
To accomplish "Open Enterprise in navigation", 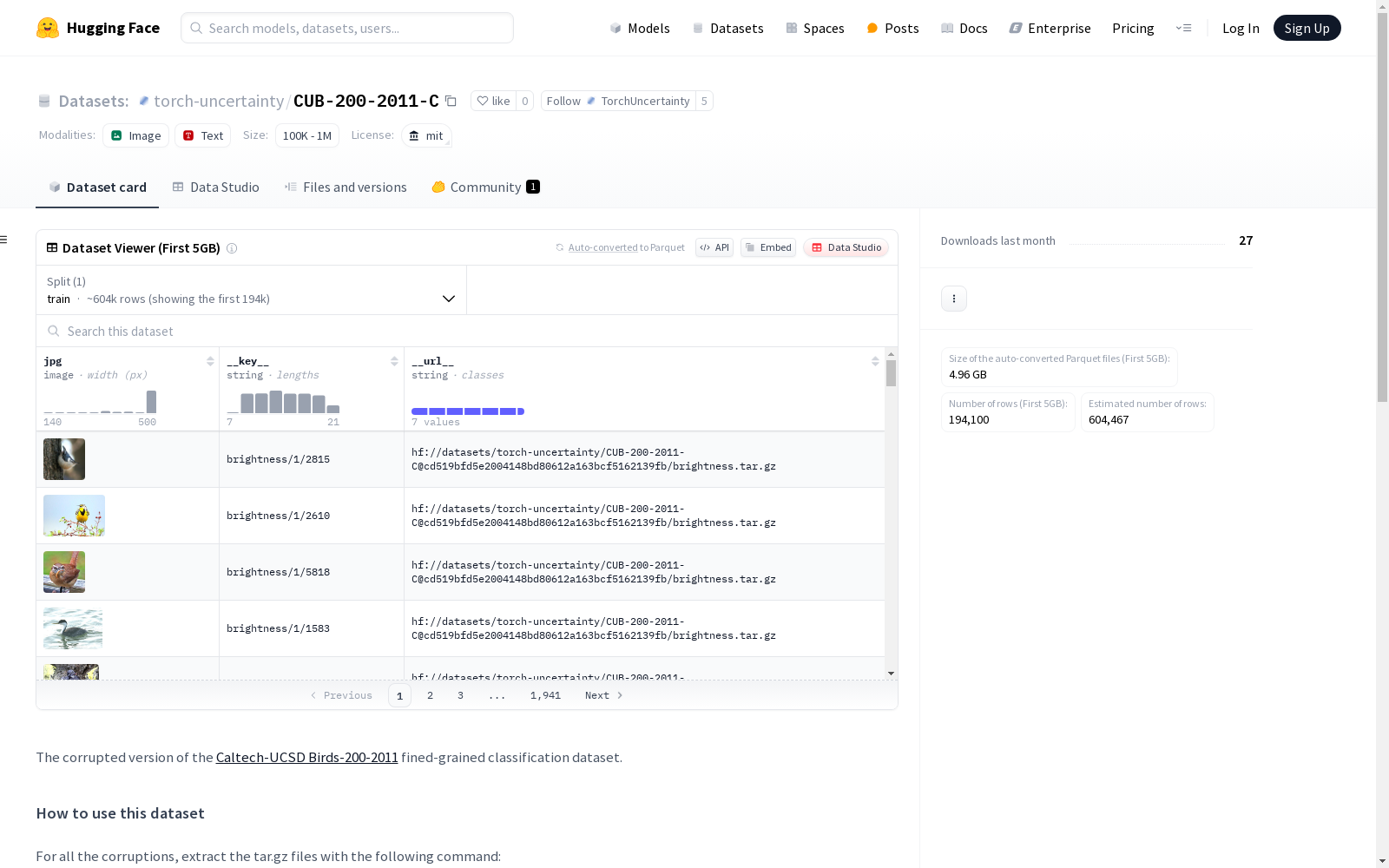I will (1050, 28).
